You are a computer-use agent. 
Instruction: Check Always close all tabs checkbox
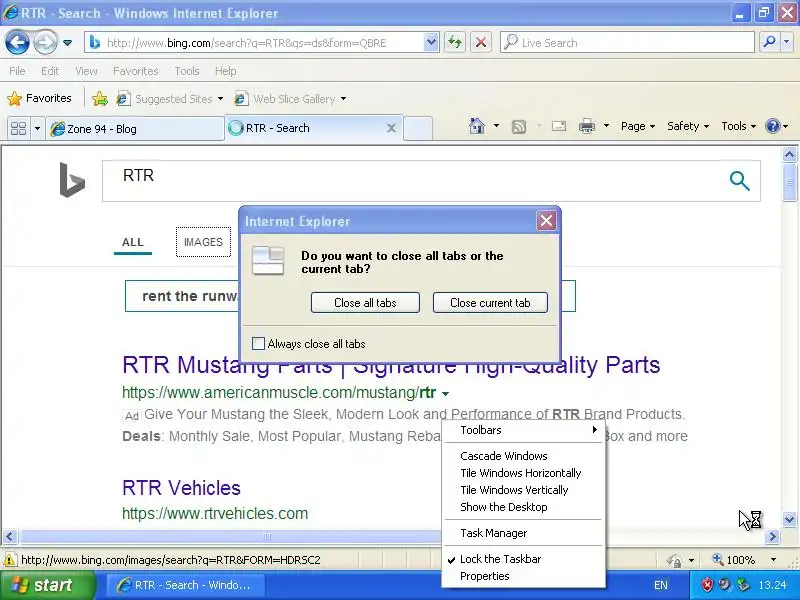(258, 343)
